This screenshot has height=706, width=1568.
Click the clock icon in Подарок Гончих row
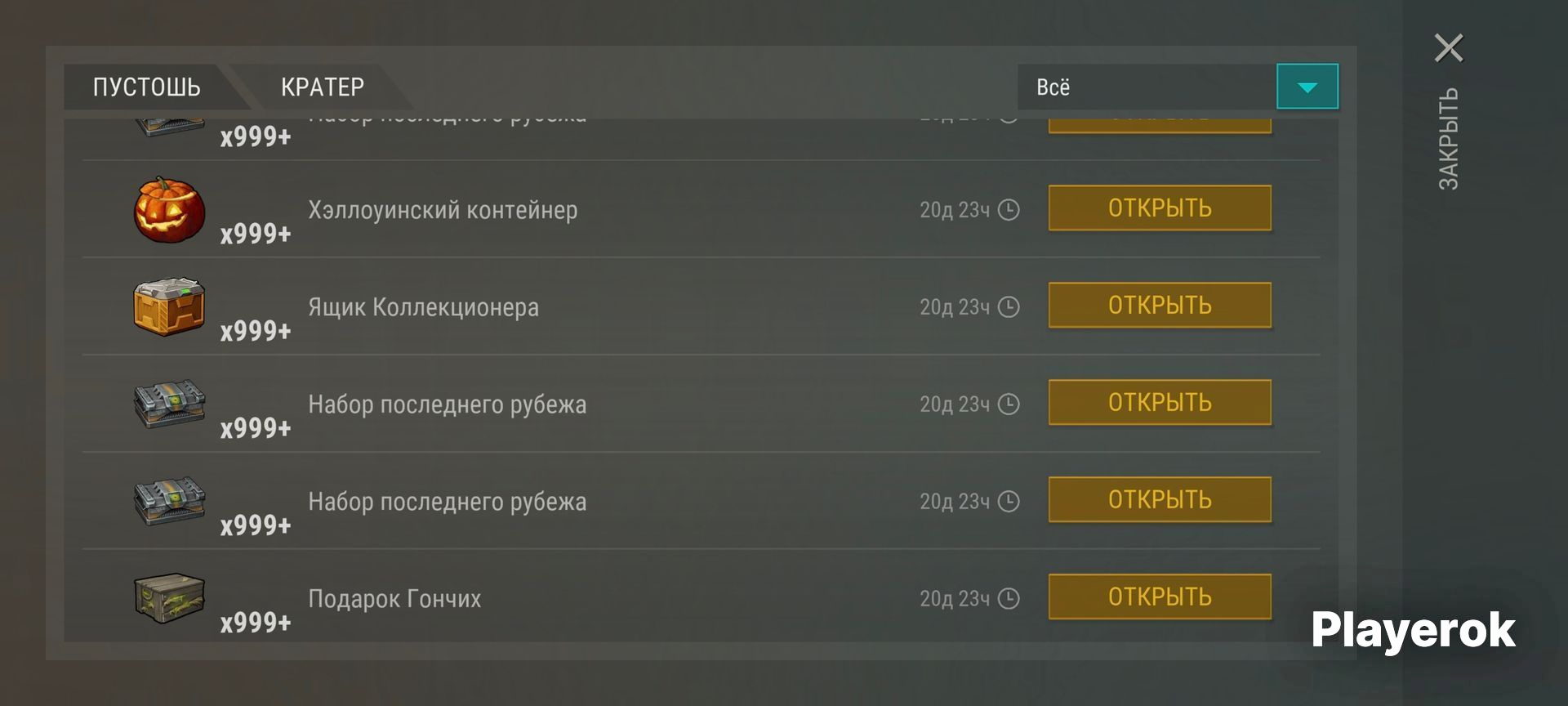(x=1009, y=599)
